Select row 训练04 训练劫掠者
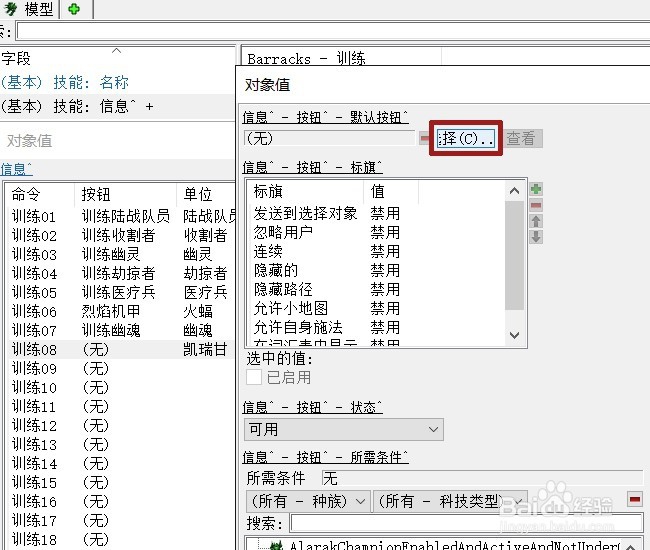Viewport: 650px width, 550px height. point(122,274)
